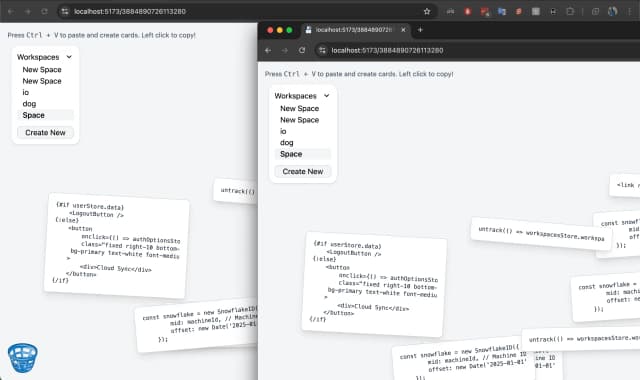Collapse Workspaces chevron in the front window
Screen dimensions: 640x380
point(327,96)
